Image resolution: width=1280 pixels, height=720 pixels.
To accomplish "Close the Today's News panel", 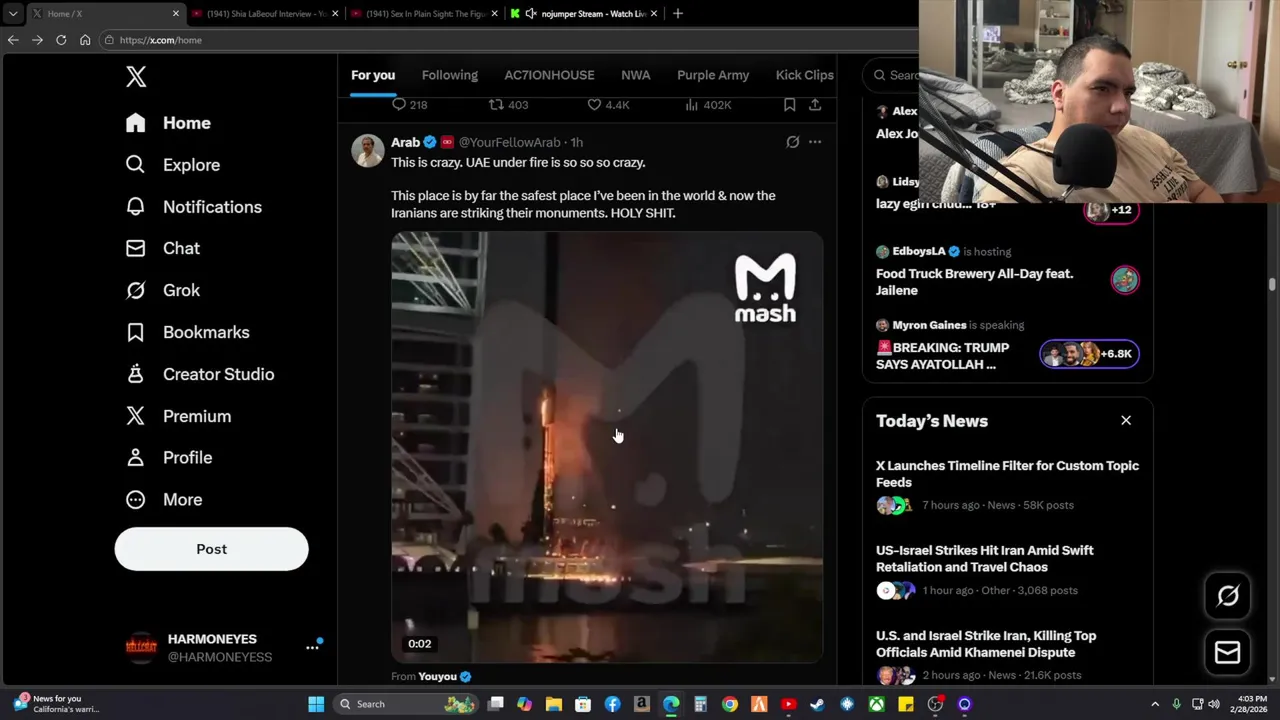I will pyautogui.click(x=1126, y=421).
